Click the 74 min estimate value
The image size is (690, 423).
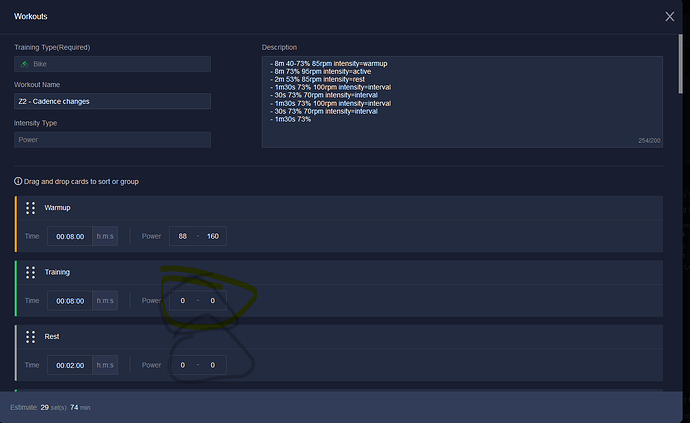(80, 408)
